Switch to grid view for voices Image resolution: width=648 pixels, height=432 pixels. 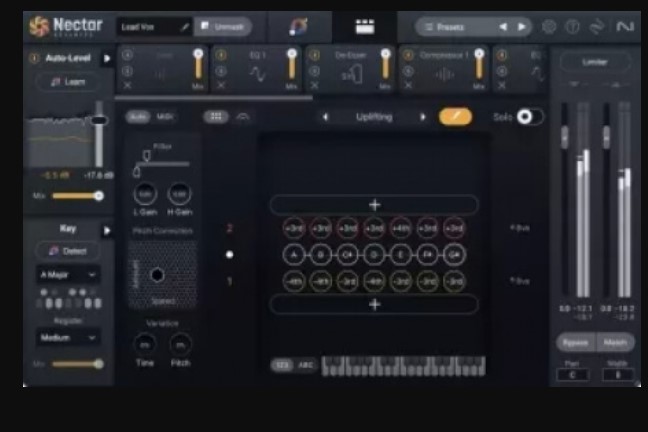(x=216, y=117)
